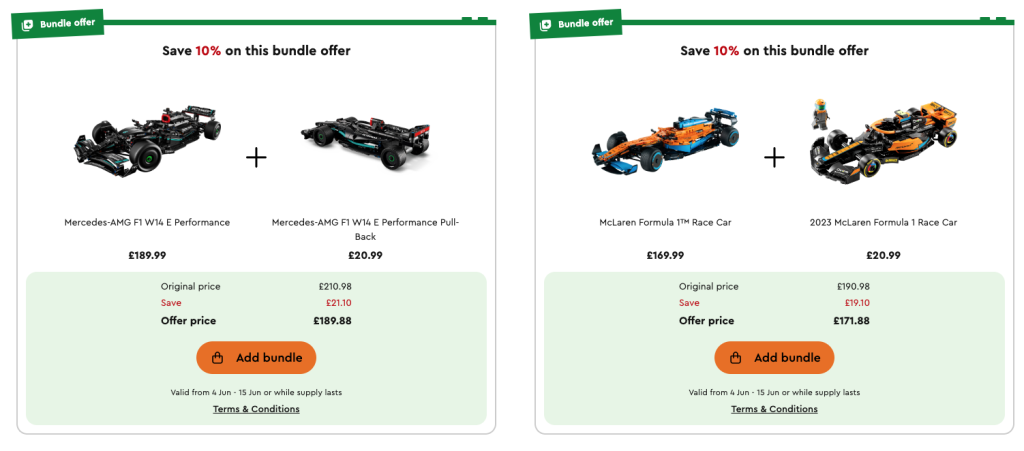
Task: Click the plus sign between the Mercedes sets
Action: click(256, 157)
